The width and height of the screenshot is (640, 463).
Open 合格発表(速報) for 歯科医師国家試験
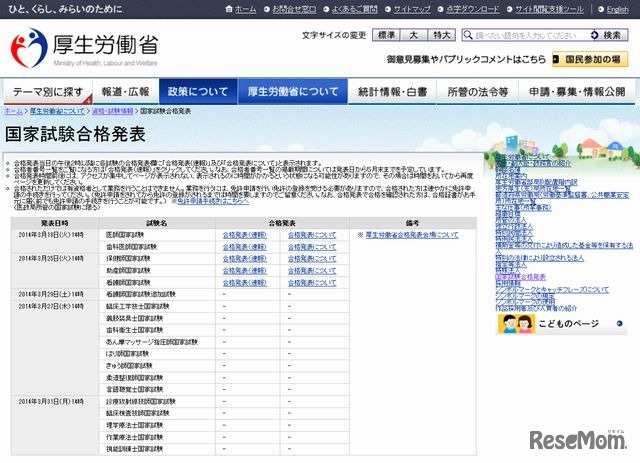click(244, 247)
